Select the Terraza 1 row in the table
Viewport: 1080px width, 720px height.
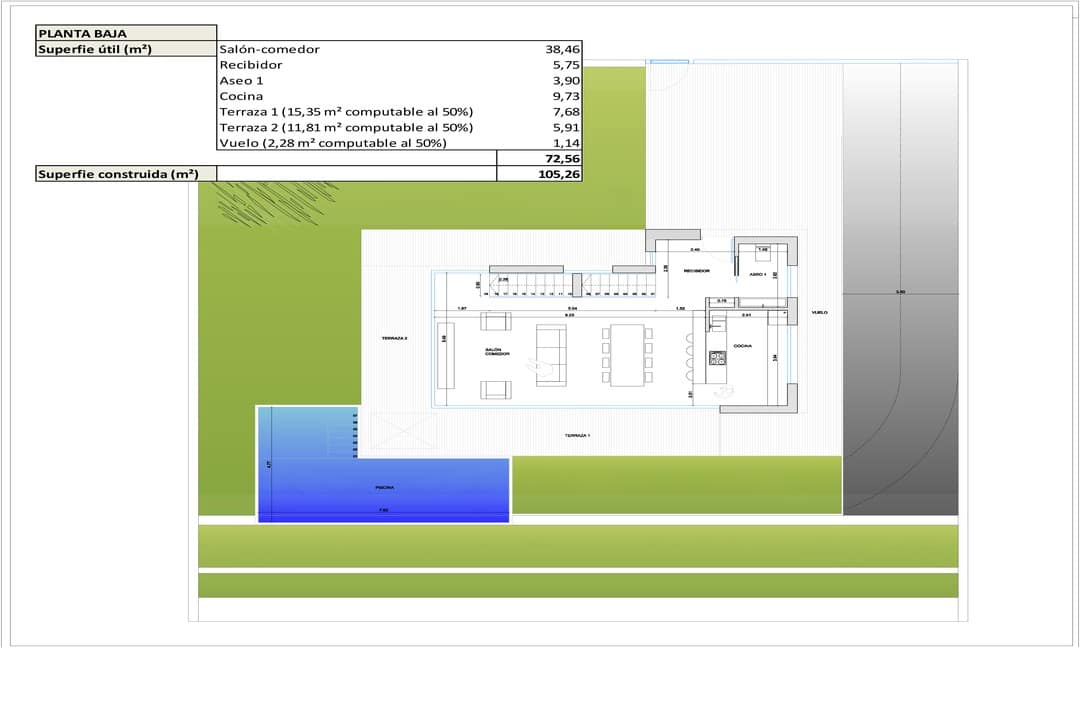pyautogui.click(x=345, y=112)
